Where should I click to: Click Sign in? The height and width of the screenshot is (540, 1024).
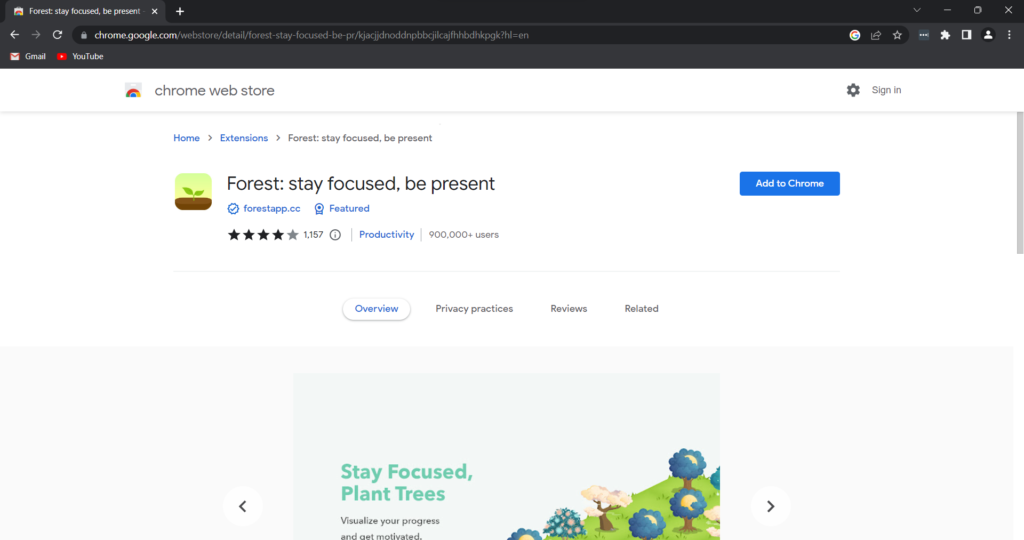click(886, 90)
